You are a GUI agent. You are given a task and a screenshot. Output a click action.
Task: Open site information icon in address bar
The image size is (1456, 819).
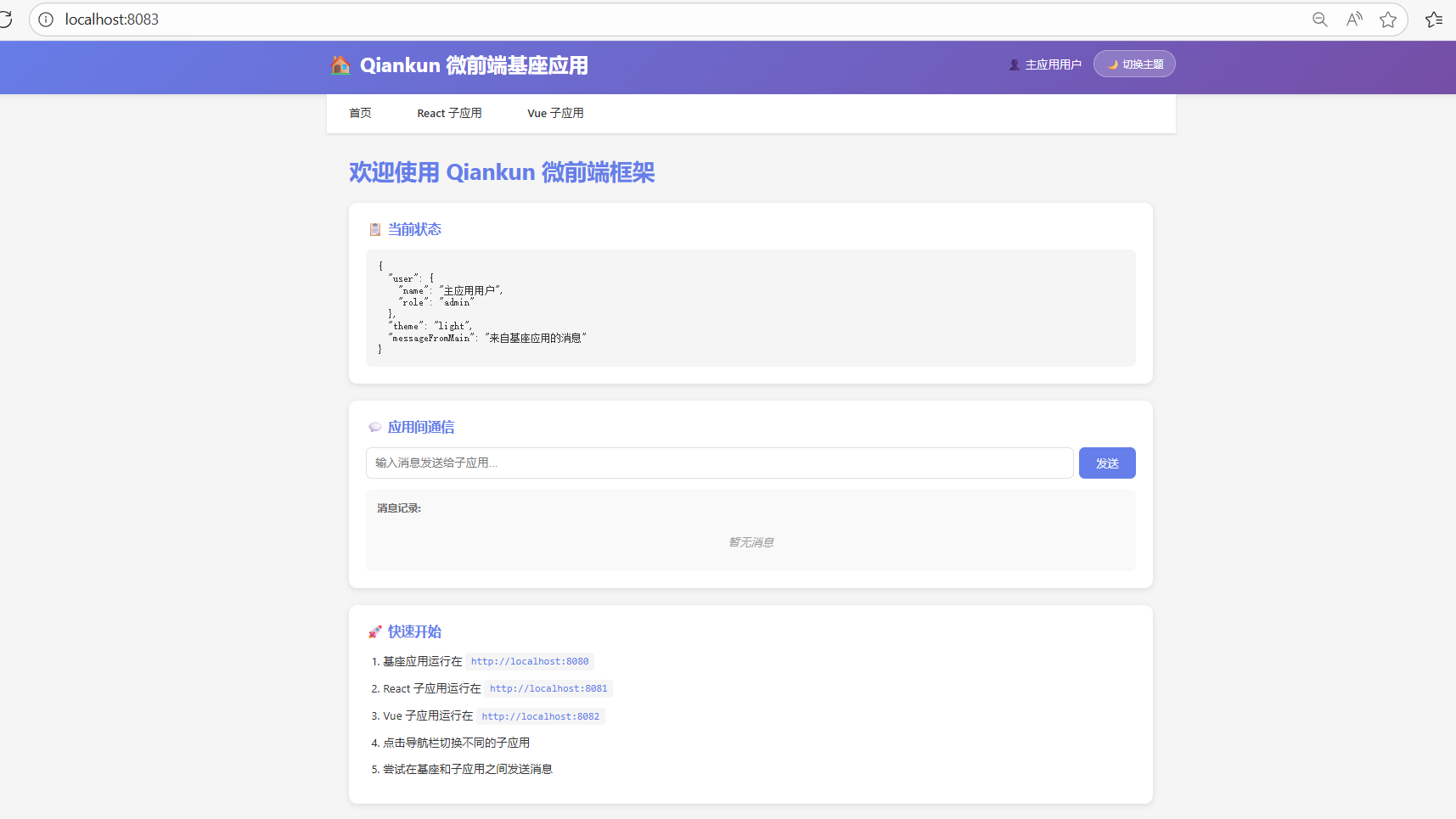click(x=46, y=20)
